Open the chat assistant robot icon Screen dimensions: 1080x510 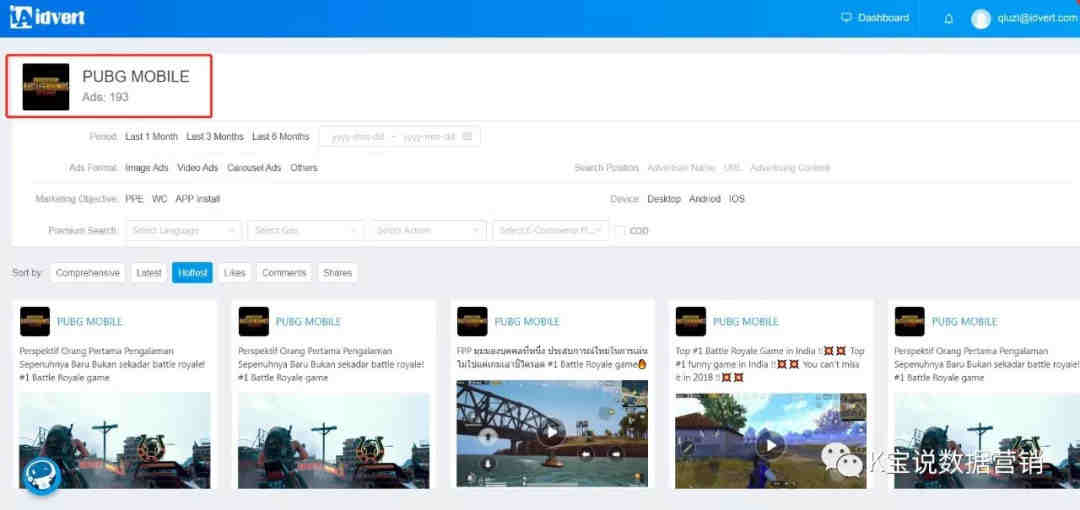(x=42, y=476)
